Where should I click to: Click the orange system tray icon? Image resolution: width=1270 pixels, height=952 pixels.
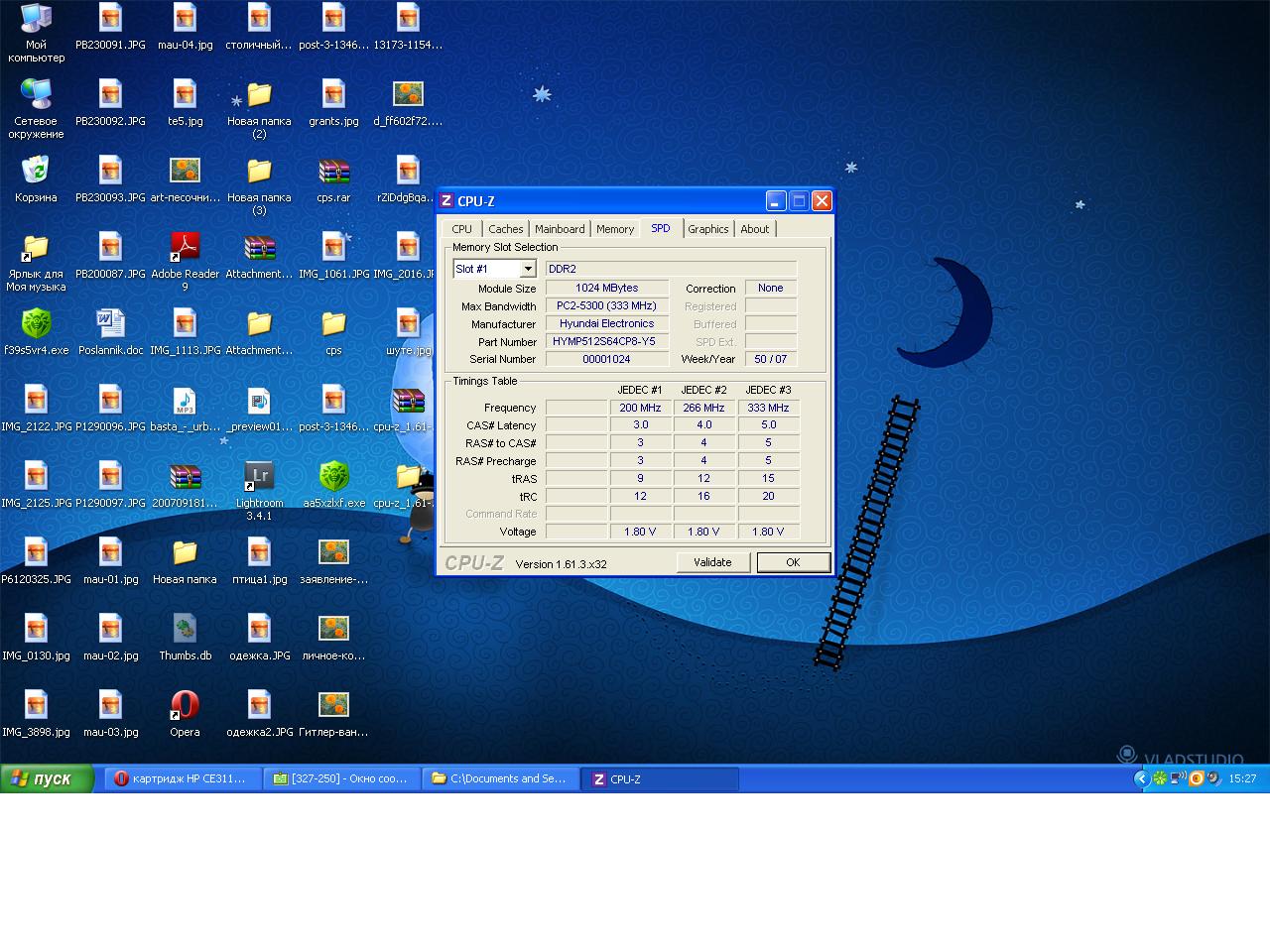coord(1197,778)
